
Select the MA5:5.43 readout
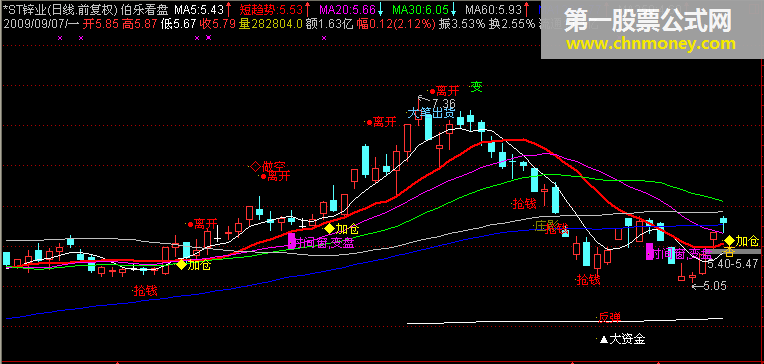199,10
